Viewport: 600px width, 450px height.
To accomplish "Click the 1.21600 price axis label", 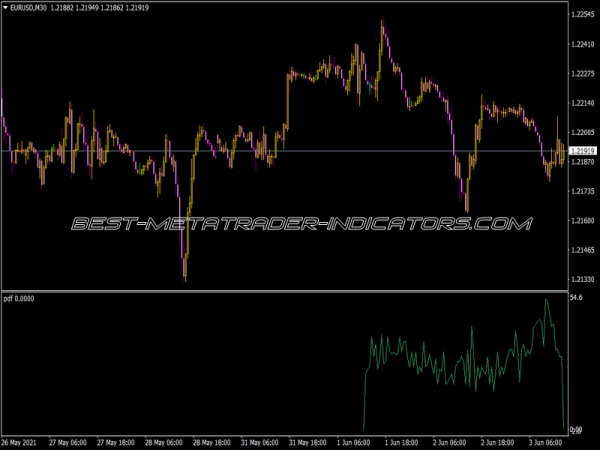I will click(x=582, y=220).
